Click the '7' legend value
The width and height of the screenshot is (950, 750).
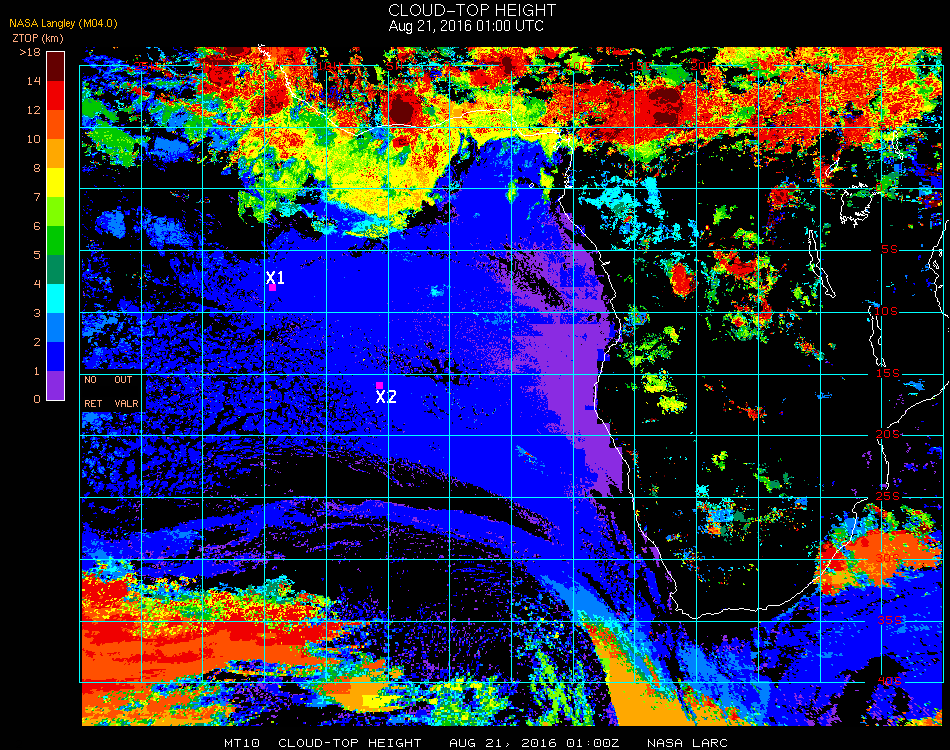click(x=37, y=197)
